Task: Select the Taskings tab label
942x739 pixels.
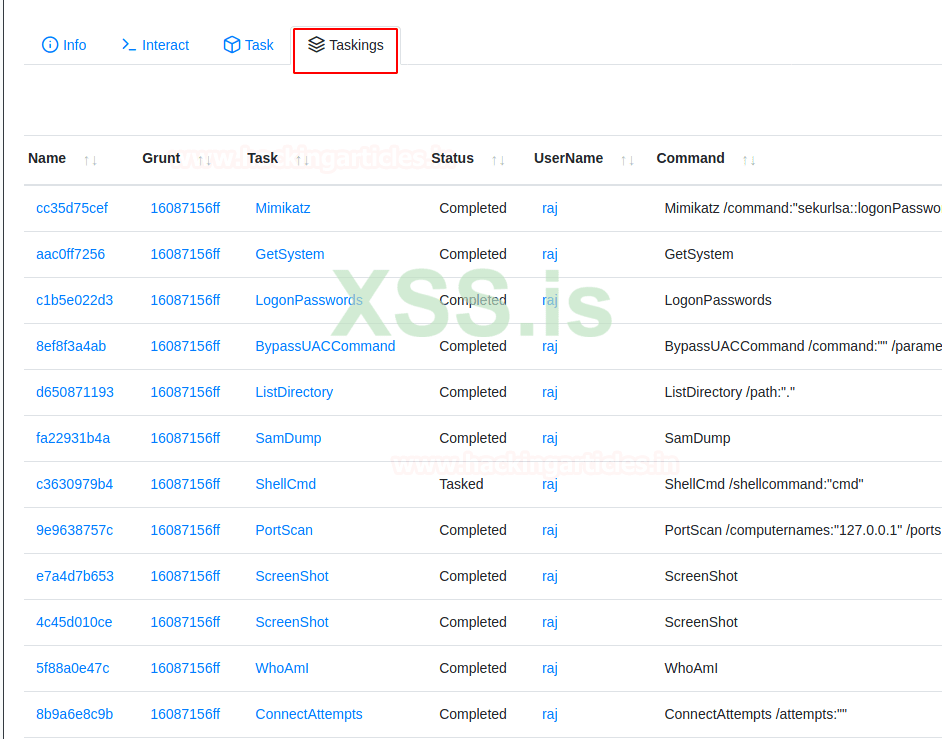Action: tap(356, 45)
